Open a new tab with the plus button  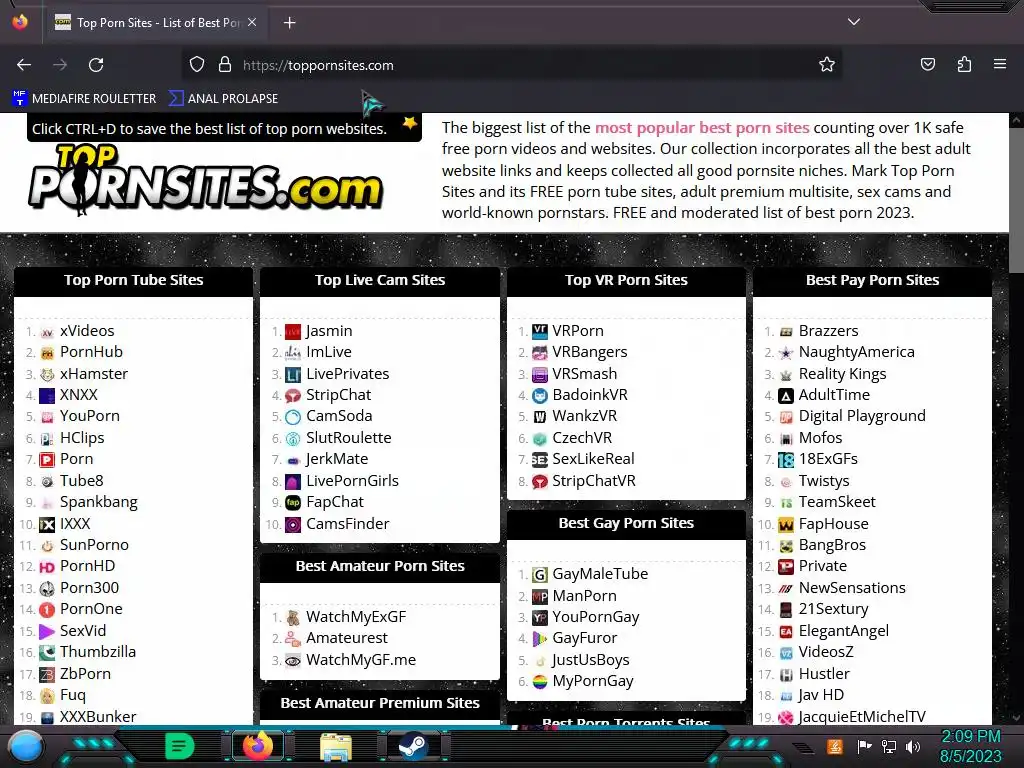289,23
